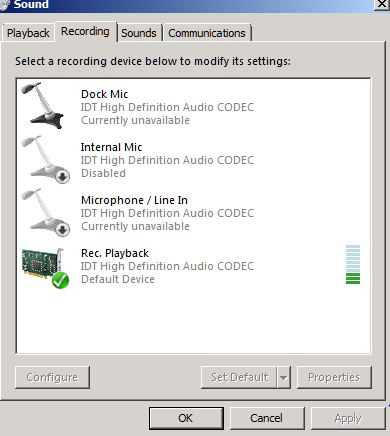The height and width of the screenshot is (436, 390).
Task: Open the Sounds tab
Action: 139,33
